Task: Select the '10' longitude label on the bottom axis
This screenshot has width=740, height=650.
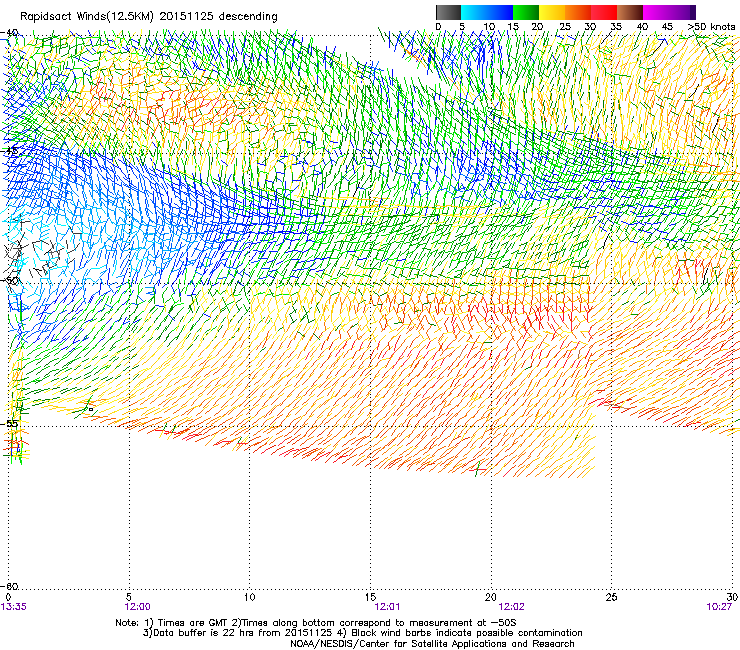Action: tap(249, 597)
